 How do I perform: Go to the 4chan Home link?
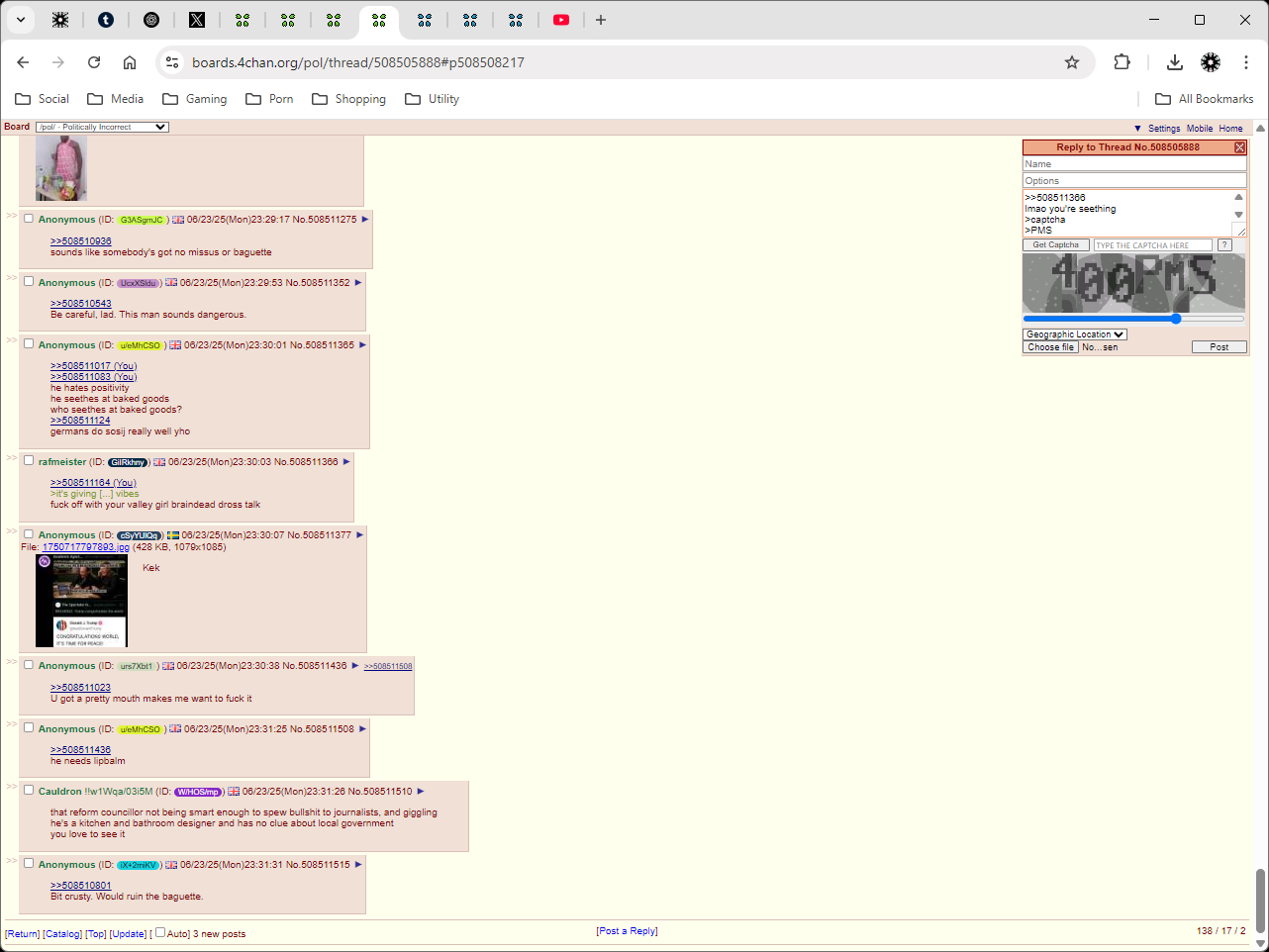1230,129
